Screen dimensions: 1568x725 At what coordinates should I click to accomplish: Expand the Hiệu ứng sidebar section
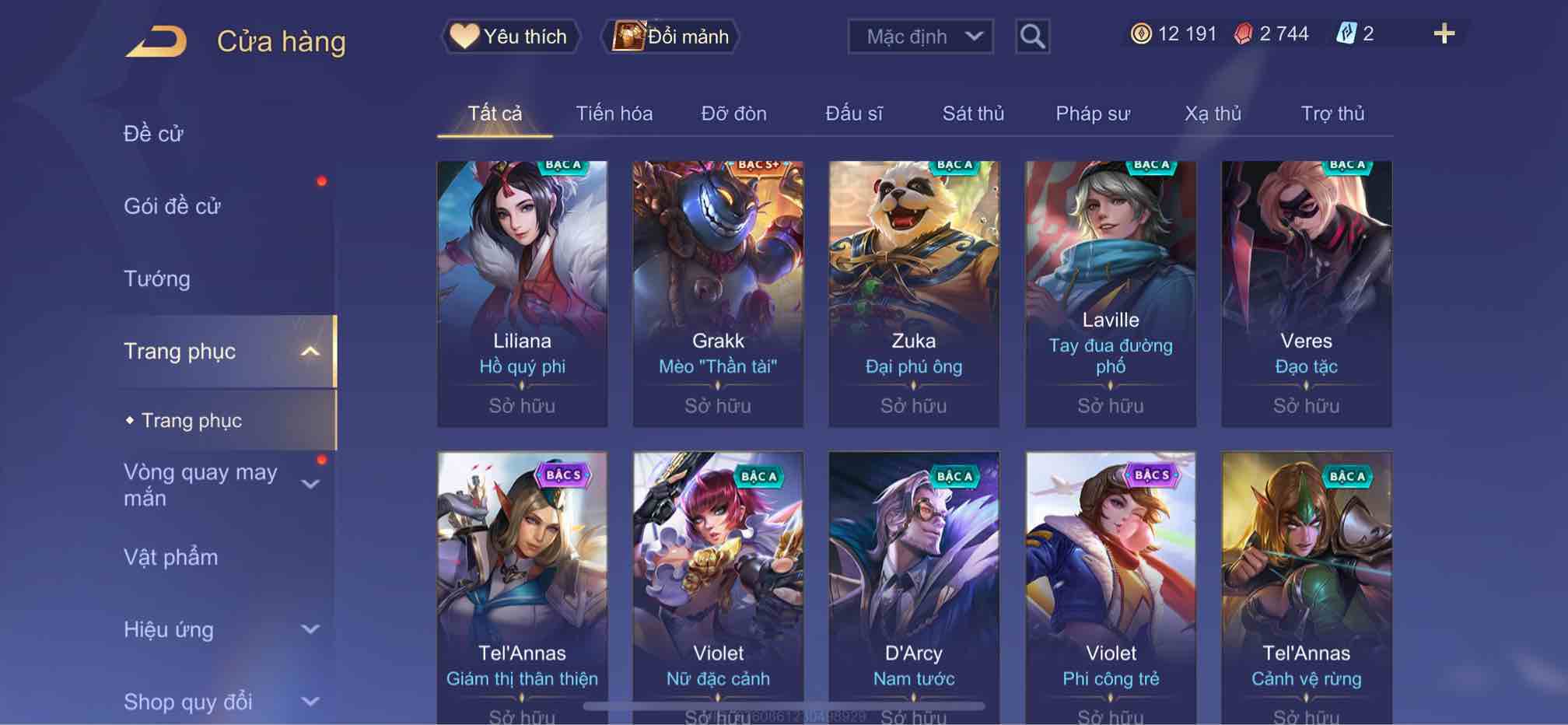coord(310,629)
